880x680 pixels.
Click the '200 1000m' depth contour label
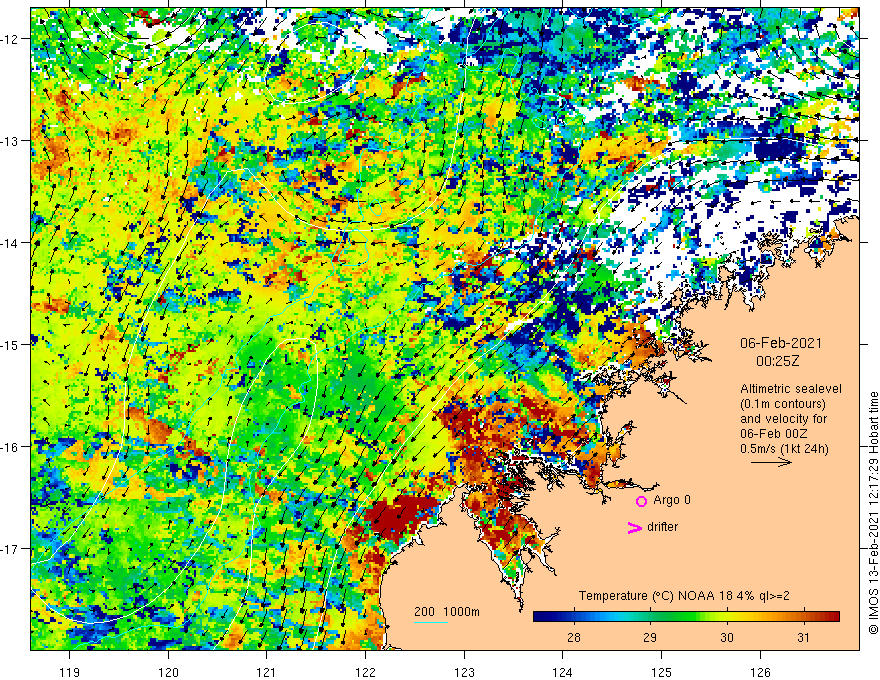pyautogui.click(x=447, y=612)
